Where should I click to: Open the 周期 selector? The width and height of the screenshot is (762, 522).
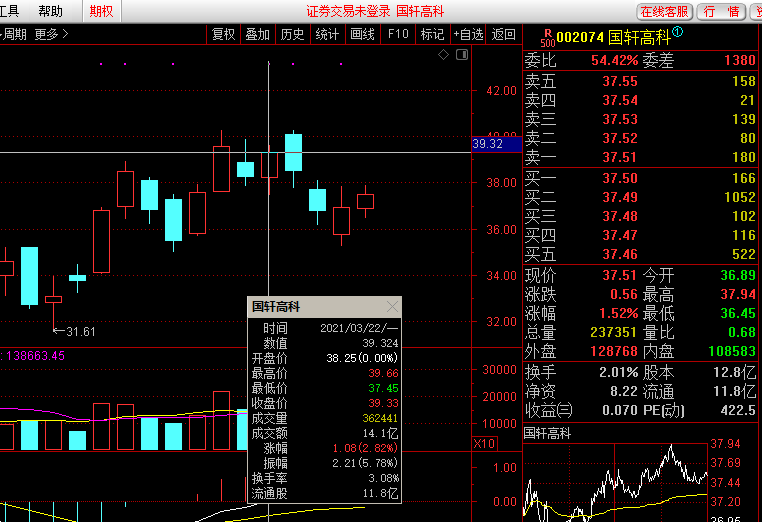pyautogui.click(x=14, y=35)
